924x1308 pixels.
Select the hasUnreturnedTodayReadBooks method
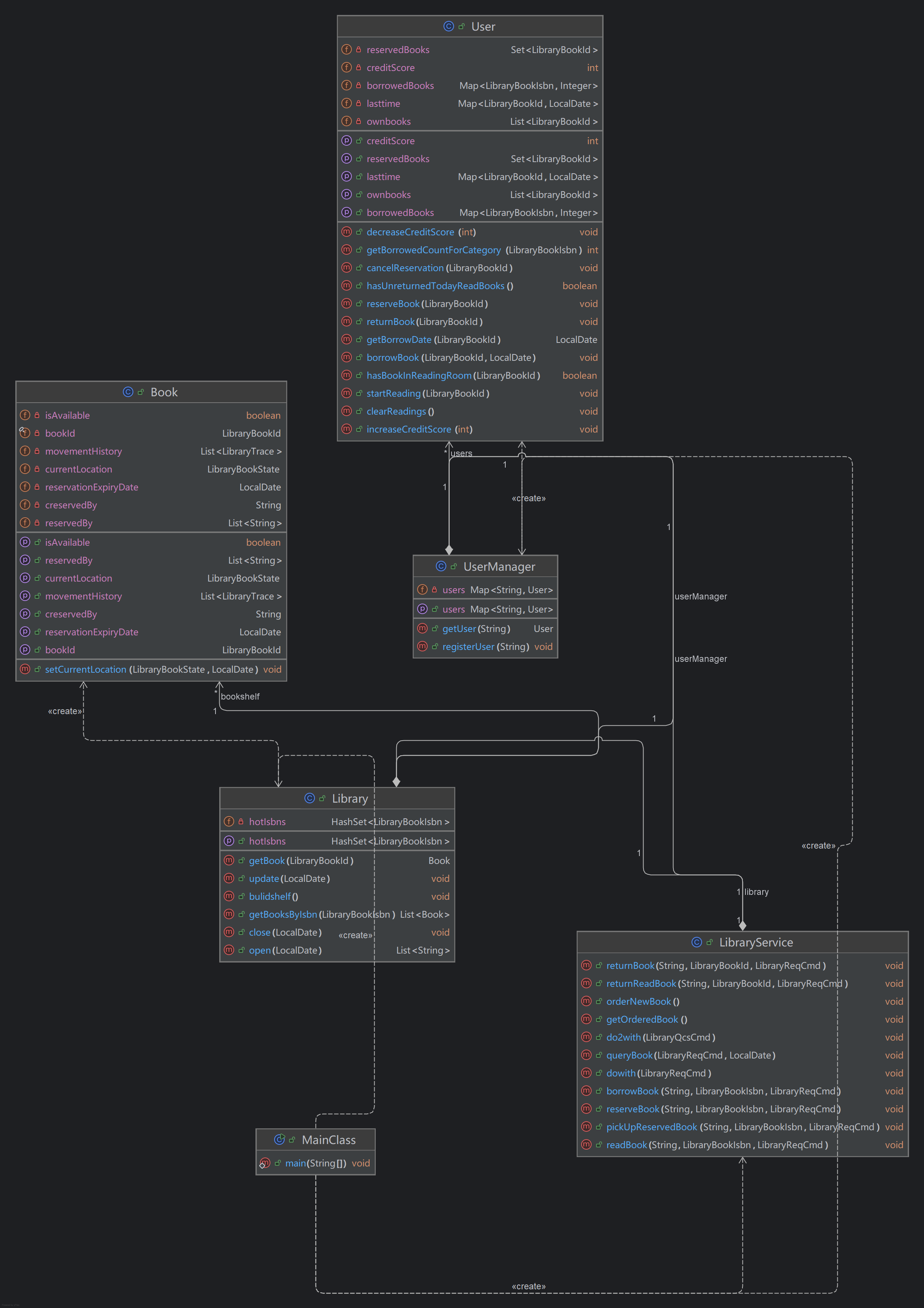435,286
